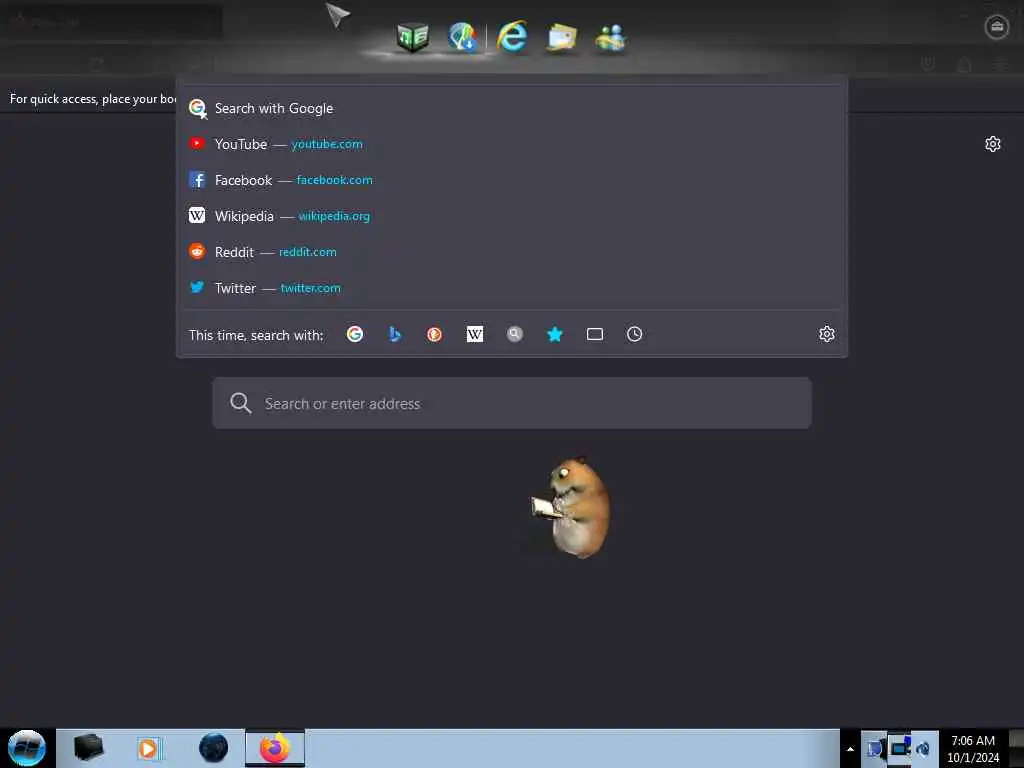Select the Wikipedia suggestion row
Image resolution: width=1024 pixels, height=768 pixels.
(512, 216)
